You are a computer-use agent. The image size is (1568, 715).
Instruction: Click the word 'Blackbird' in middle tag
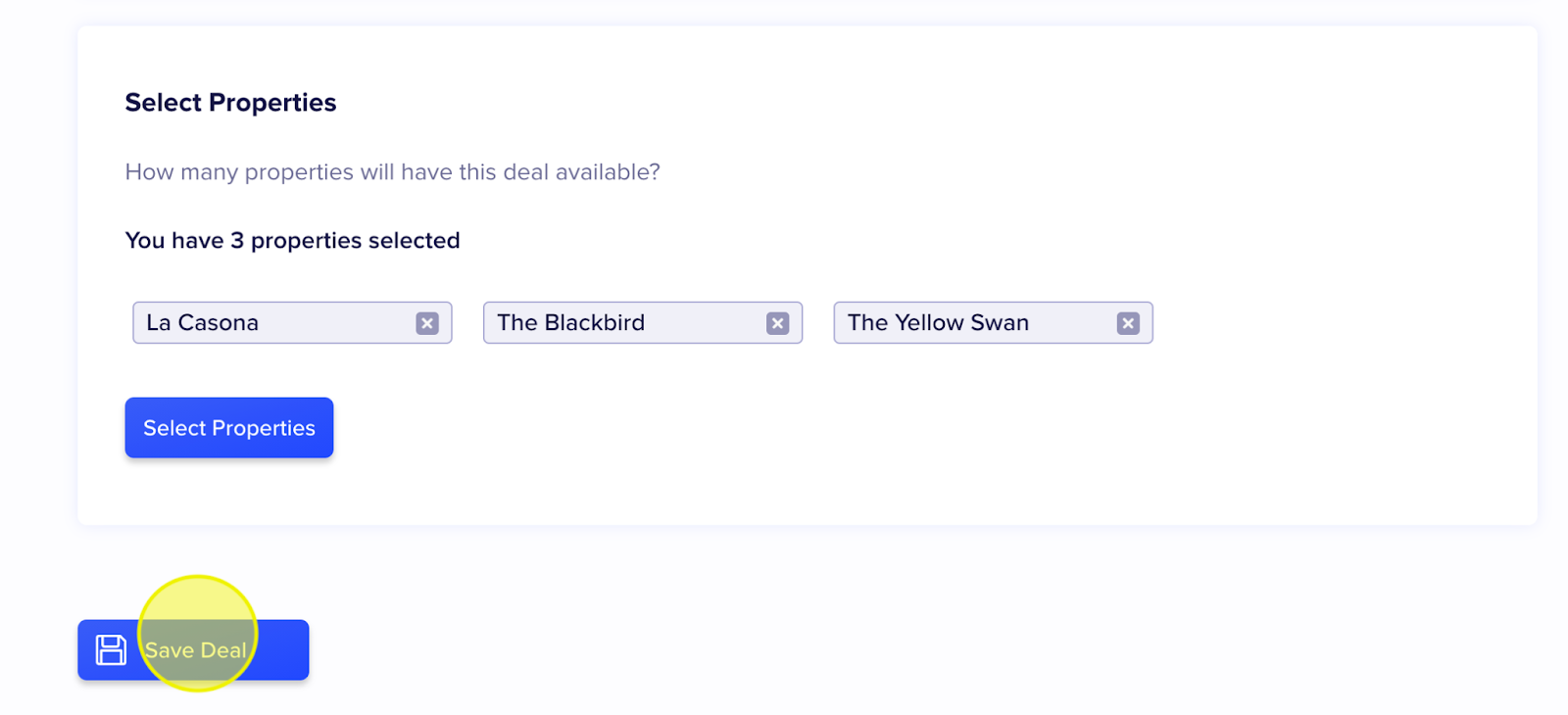pyautogui.click(x=595, y=323)
